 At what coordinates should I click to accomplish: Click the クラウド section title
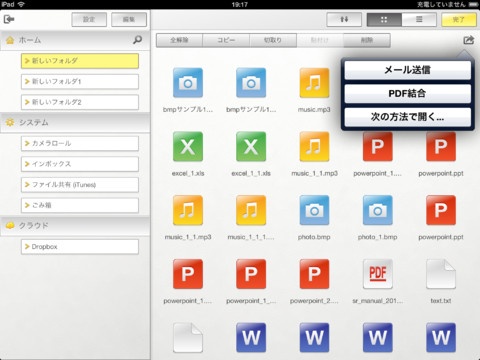[x=34, y=226]
